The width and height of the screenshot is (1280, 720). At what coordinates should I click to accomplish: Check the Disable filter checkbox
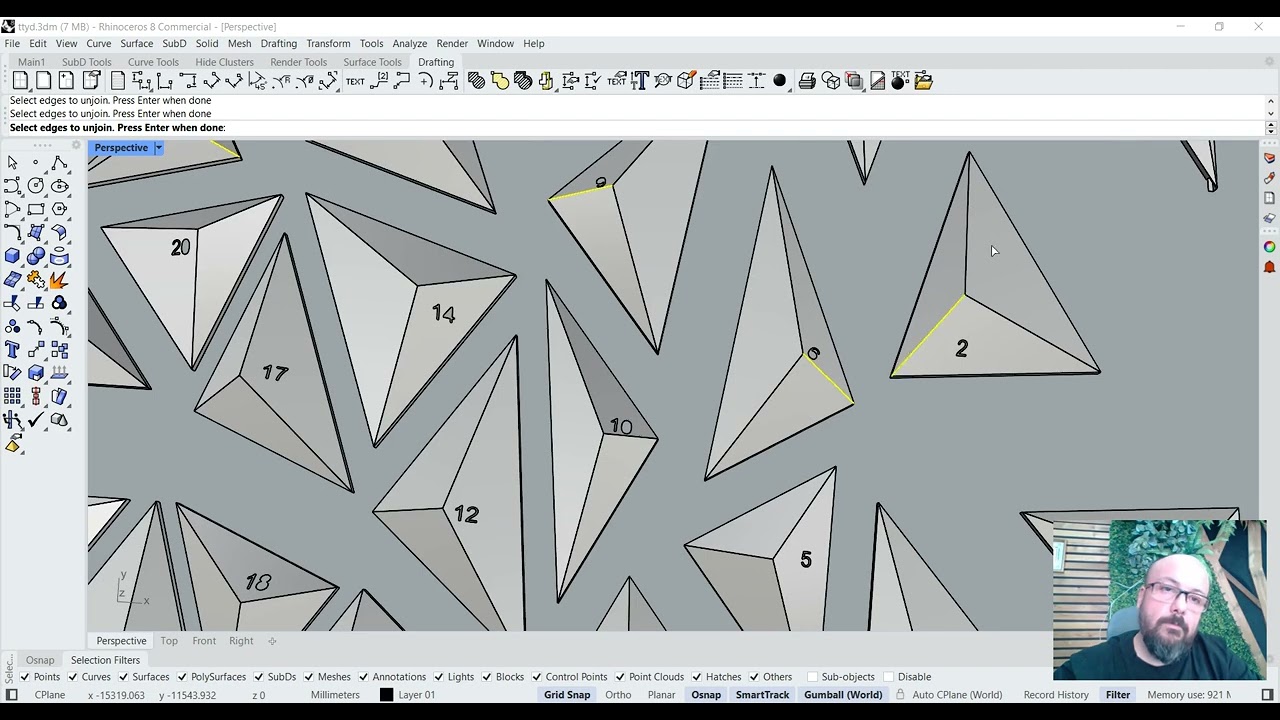(888, 677)
